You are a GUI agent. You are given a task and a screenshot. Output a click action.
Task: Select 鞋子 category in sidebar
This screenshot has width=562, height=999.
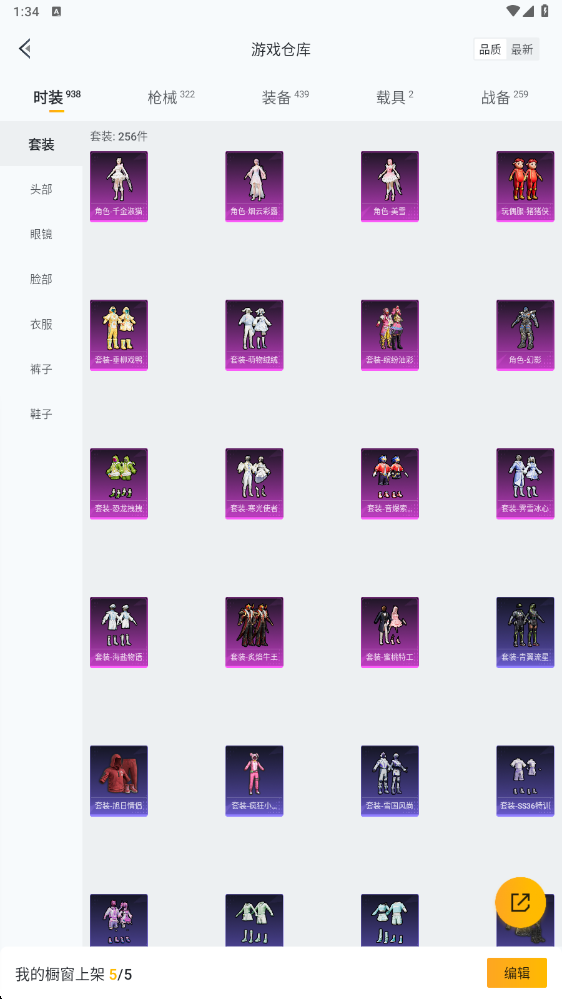(x=41, y=414)
